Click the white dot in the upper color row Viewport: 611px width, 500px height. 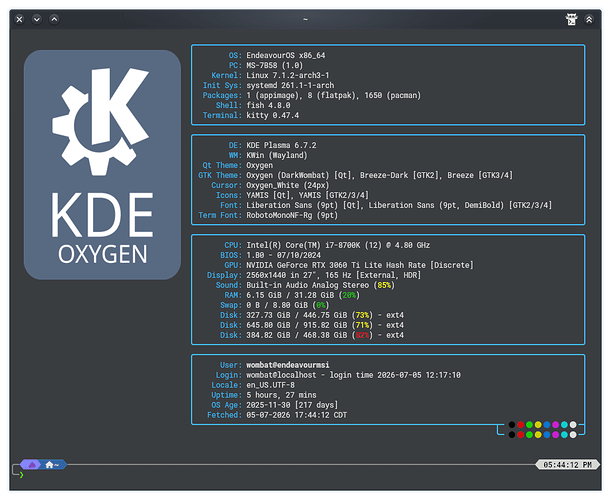click(573, 425)
